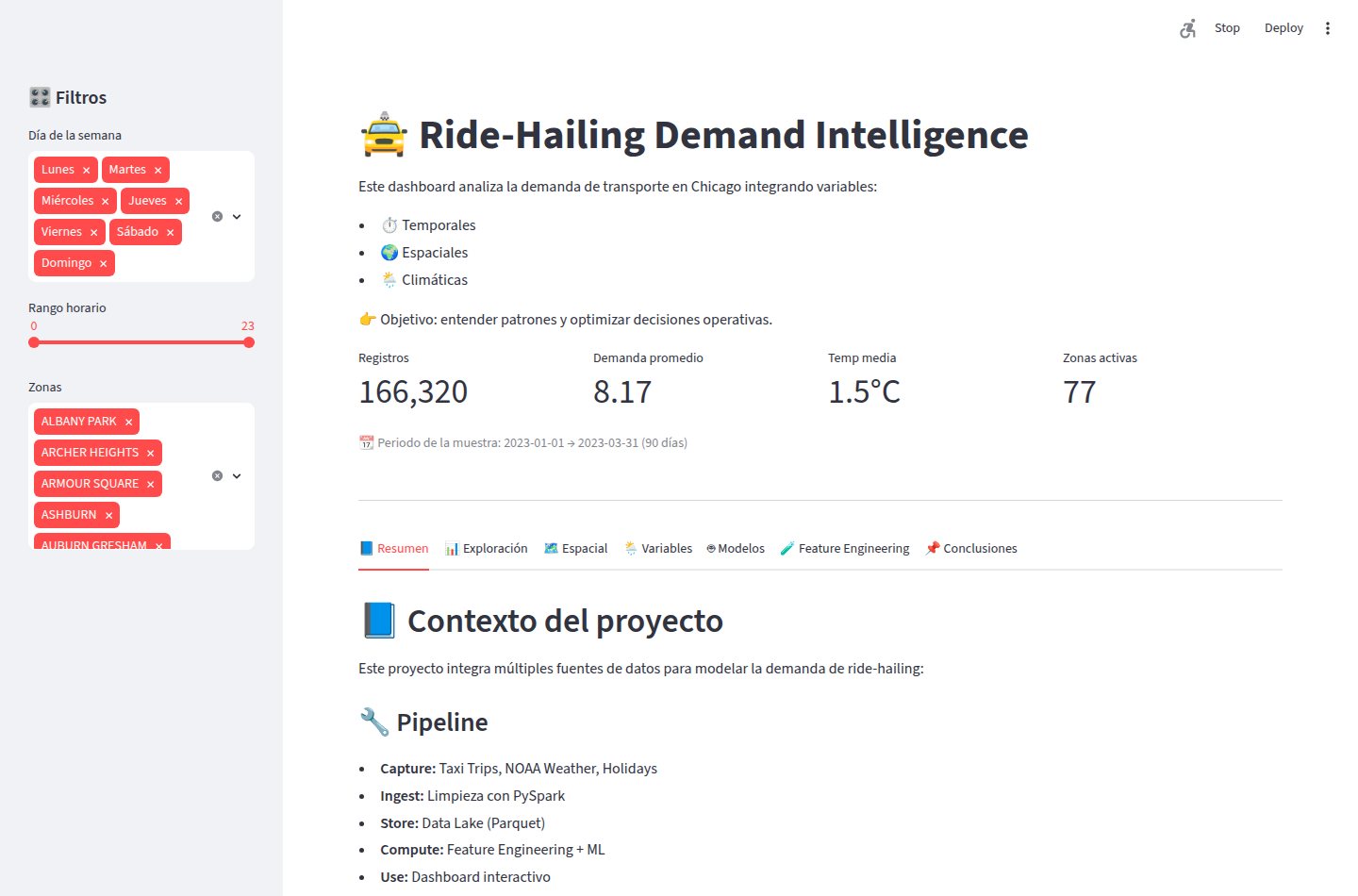Click the Contexto del proyecto heading
The width and height of the screenshot is (1358, 896).
pos(541,621)
